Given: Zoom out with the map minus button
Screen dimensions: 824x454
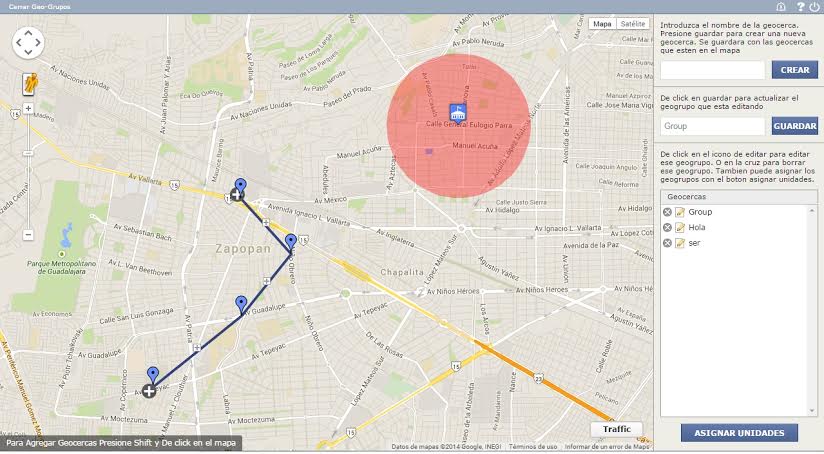Looking at the screenshot, I should pos(28,235).
